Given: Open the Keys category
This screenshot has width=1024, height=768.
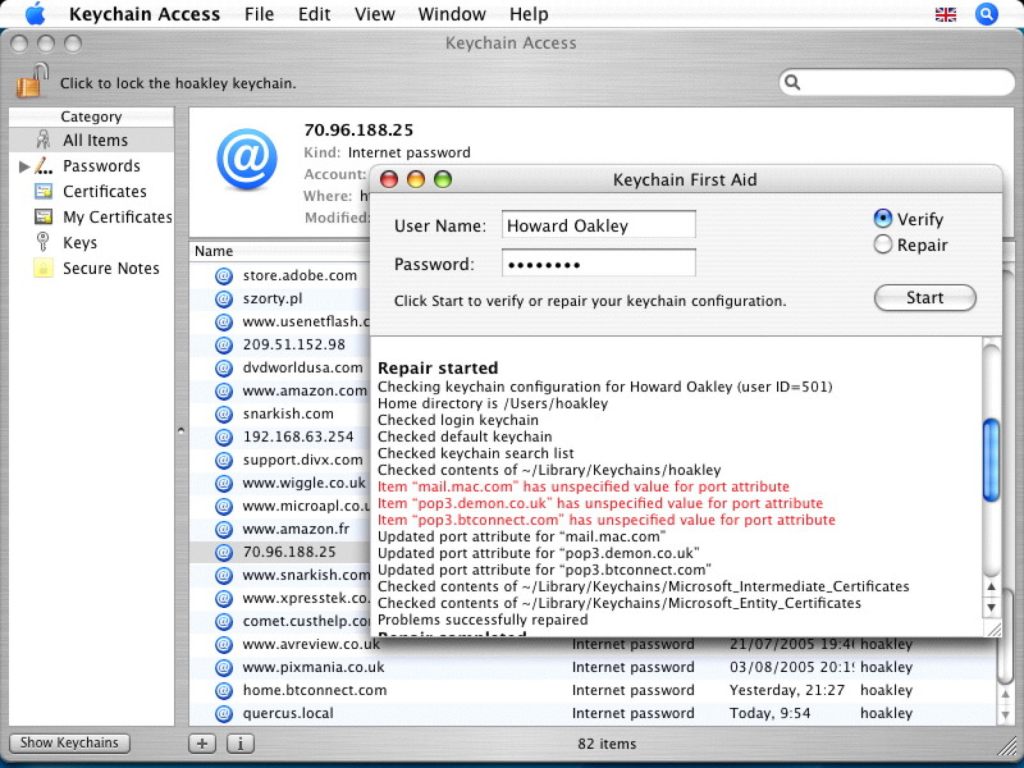Looking at the screenshot, I should click(x=79, y=242).
